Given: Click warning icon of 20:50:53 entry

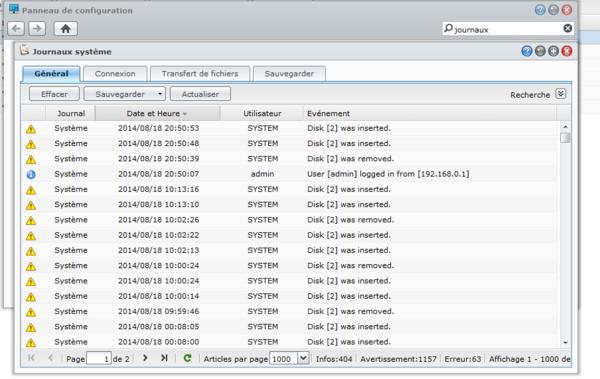Looking at the screenshot, I should 31,129.
